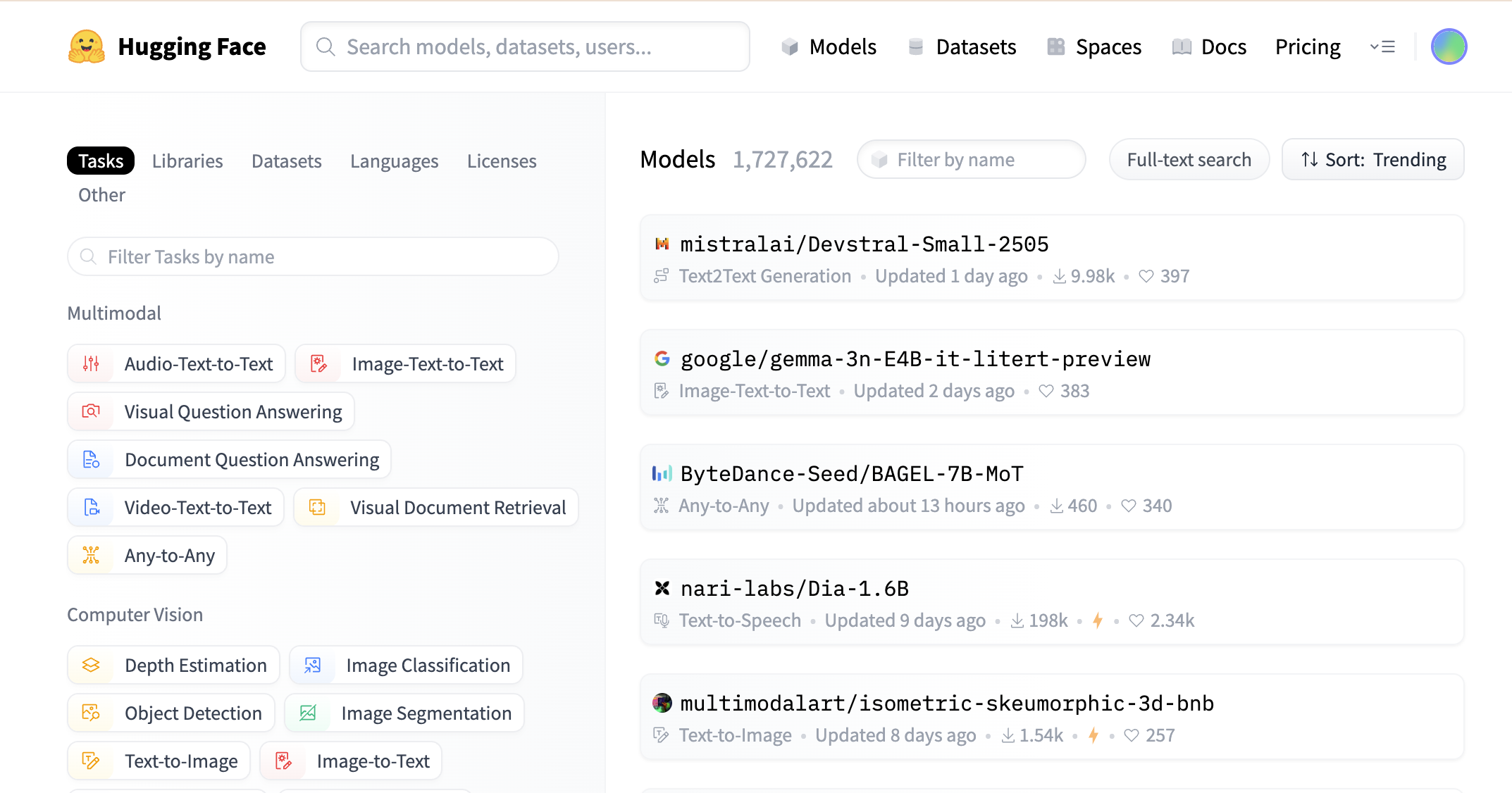The height and width of the screenshot is (793, 1512).
Task: Focus the Filter by name field
Action: [971, 160]
